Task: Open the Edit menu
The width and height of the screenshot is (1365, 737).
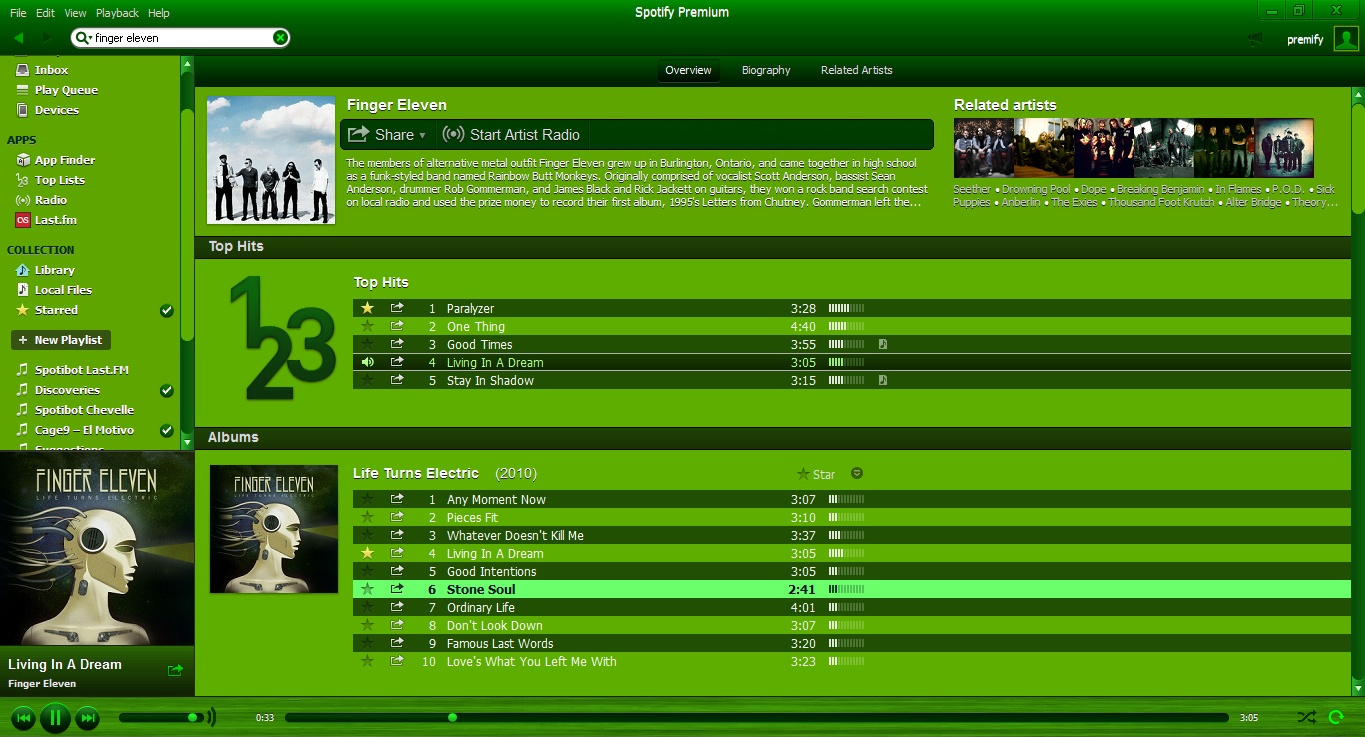Action: 46,13
